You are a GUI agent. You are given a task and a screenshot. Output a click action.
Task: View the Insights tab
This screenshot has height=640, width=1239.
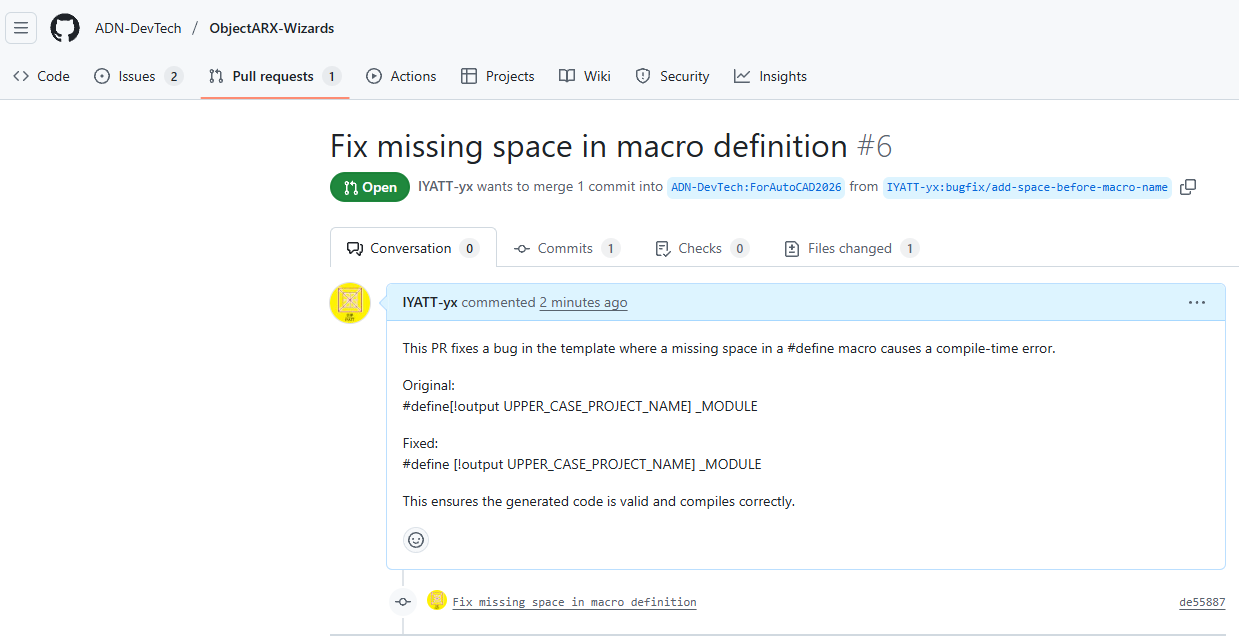click(x=770, y=76)
